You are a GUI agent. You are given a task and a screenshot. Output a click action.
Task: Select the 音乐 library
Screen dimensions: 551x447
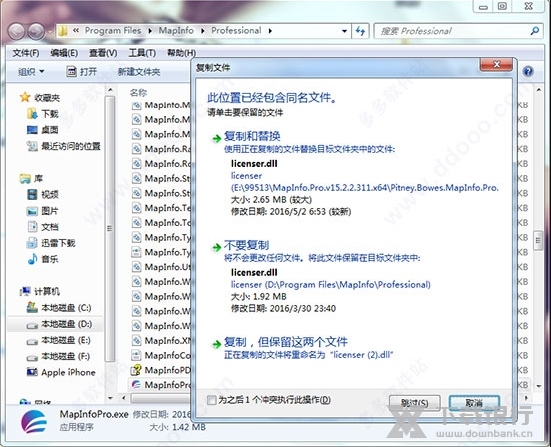point(43,259)
